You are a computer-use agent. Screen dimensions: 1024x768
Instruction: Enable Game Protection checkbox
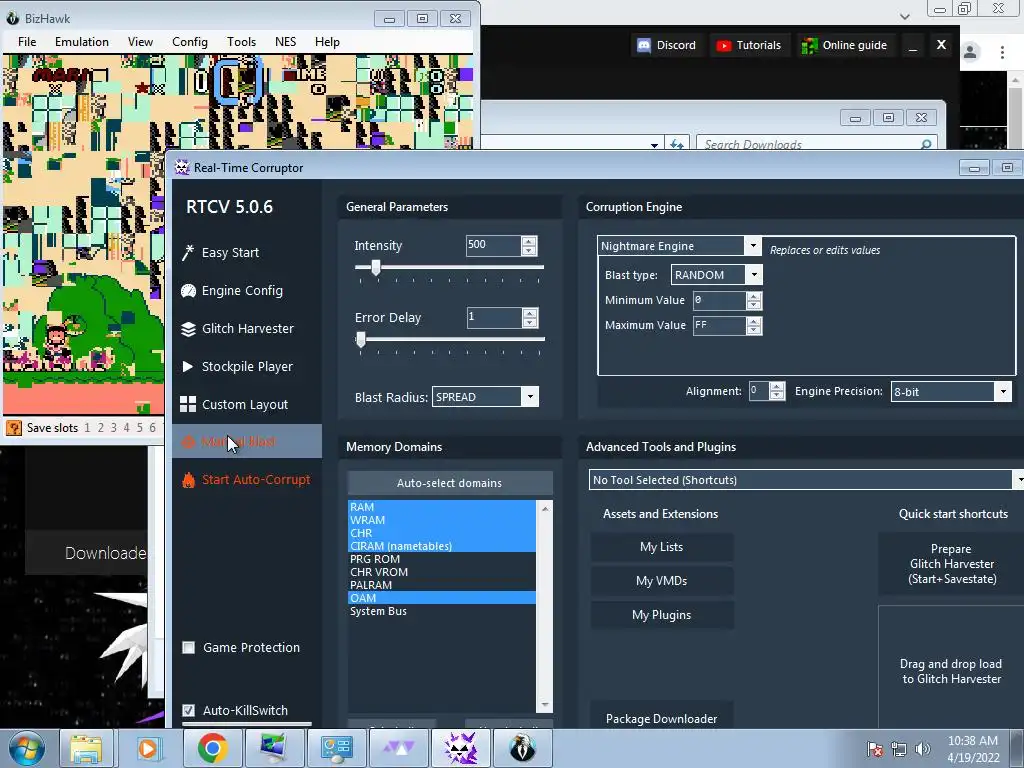click(x=188, y=647)
